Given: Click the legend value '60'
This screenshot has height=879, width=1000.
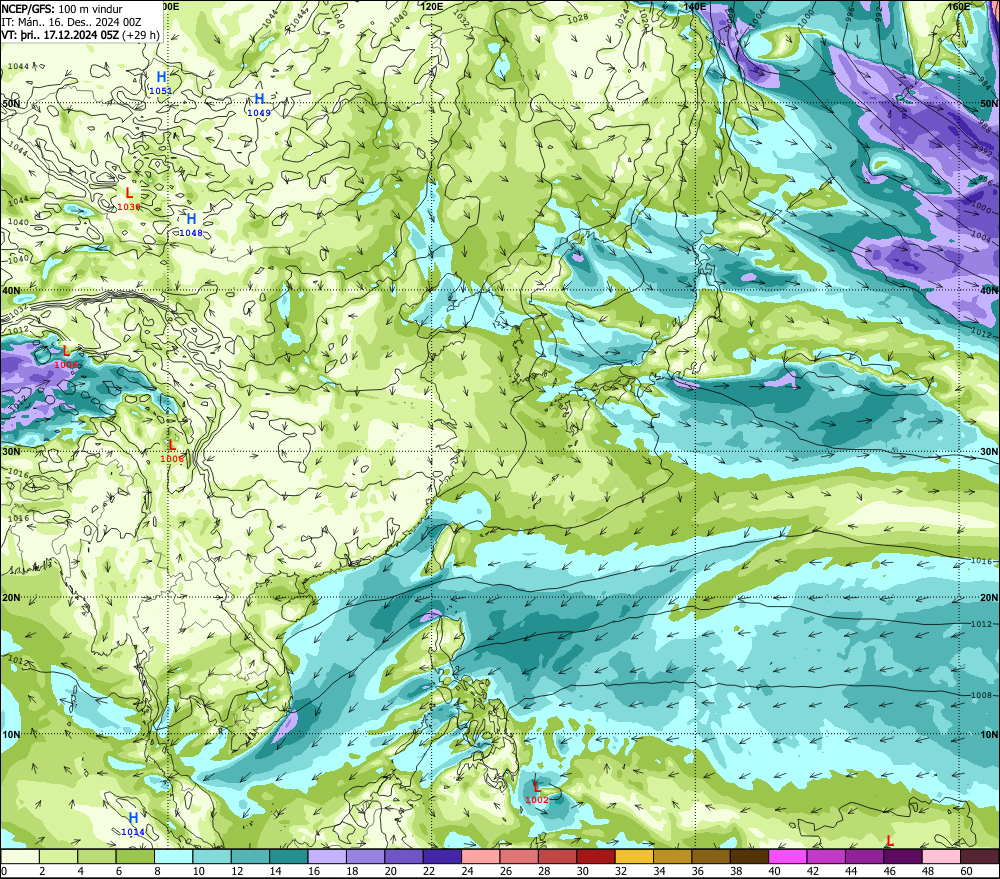Looking at the screenshot, I should [x=966, y=871].
